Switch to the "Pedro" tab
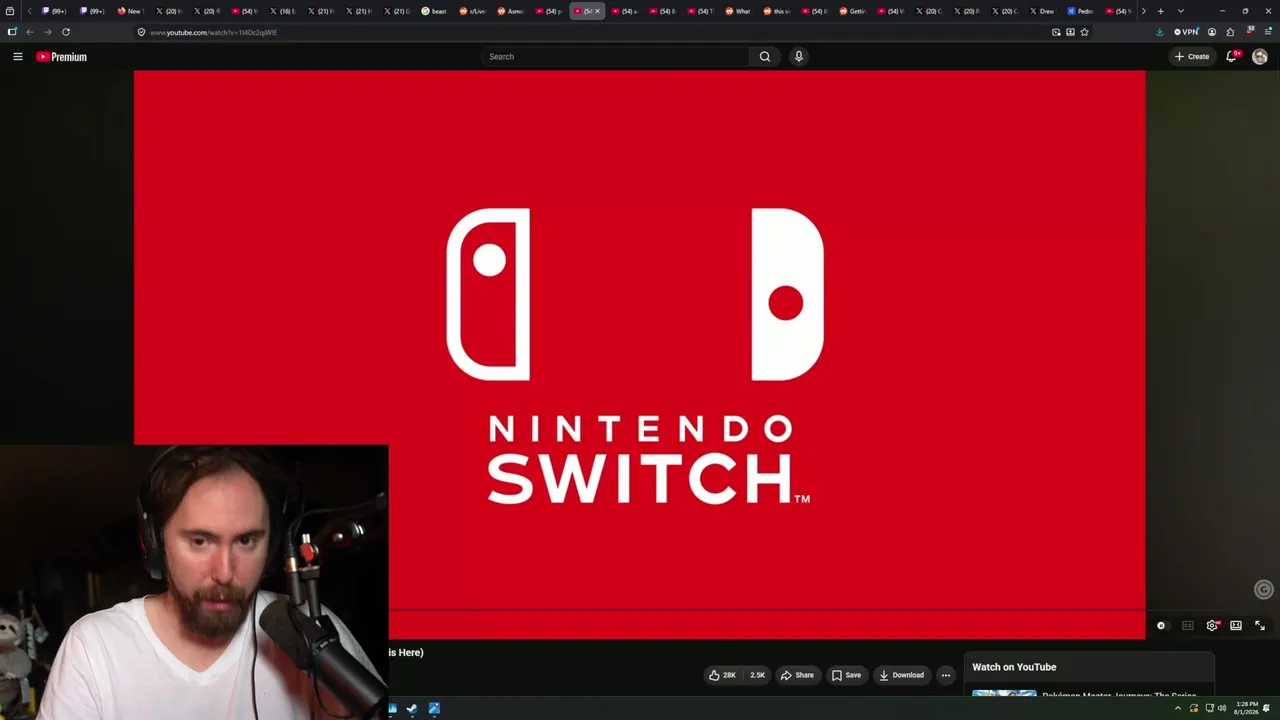This screenshot has width=1280, height=720. coord(1080,11)
